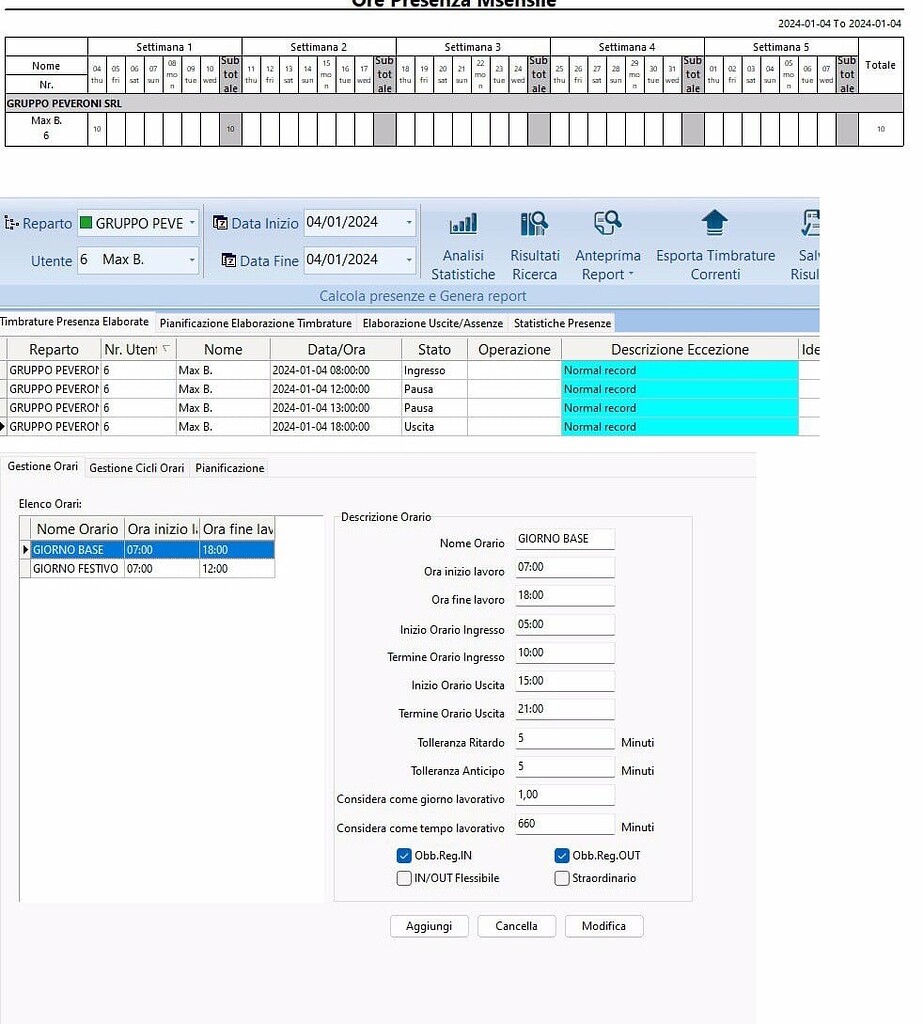Open the Gestione Cicli Orari tab

pos(135,467)
